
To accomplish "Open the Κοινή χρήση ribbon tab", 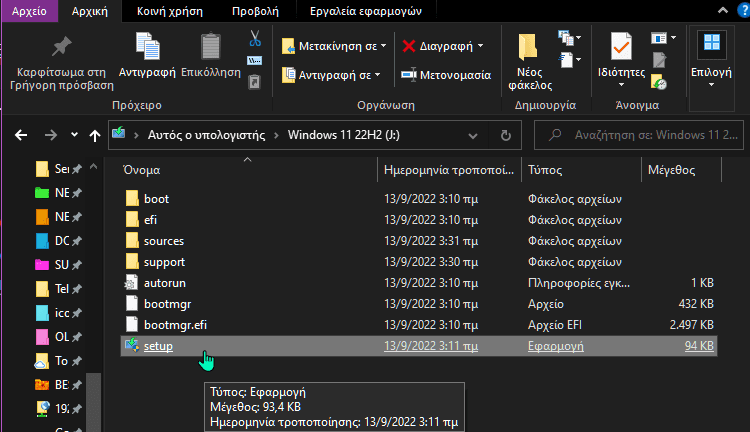I will (170, 11).
